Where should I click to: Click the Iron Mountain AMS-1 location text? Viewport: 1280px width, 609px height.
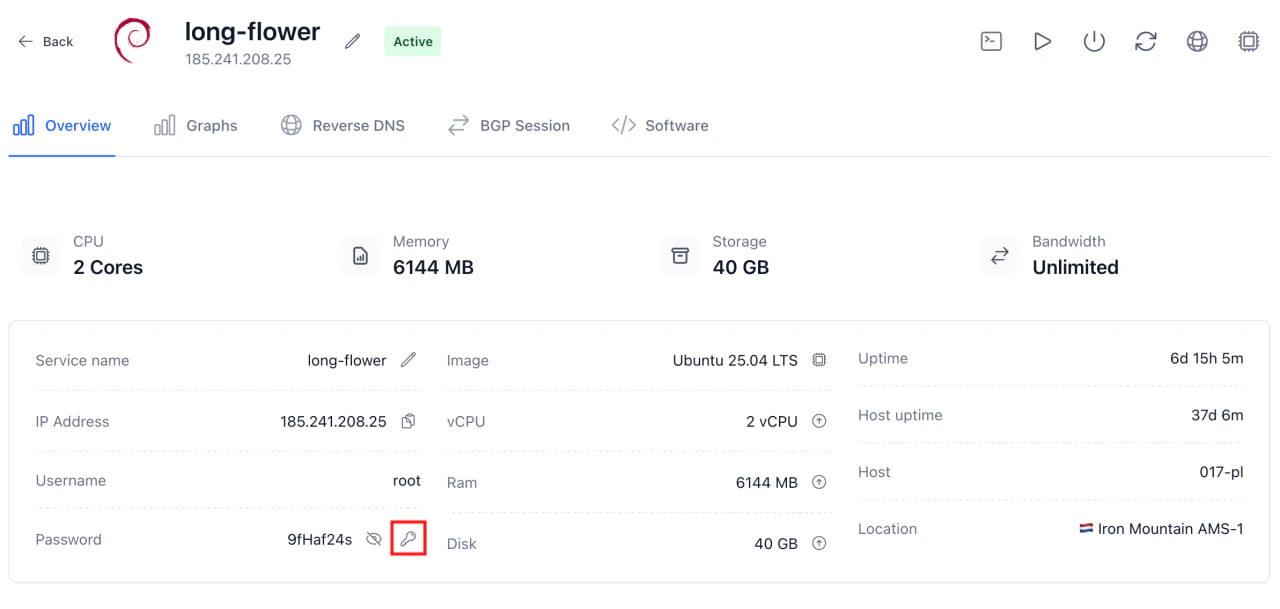coord(1171,529)
